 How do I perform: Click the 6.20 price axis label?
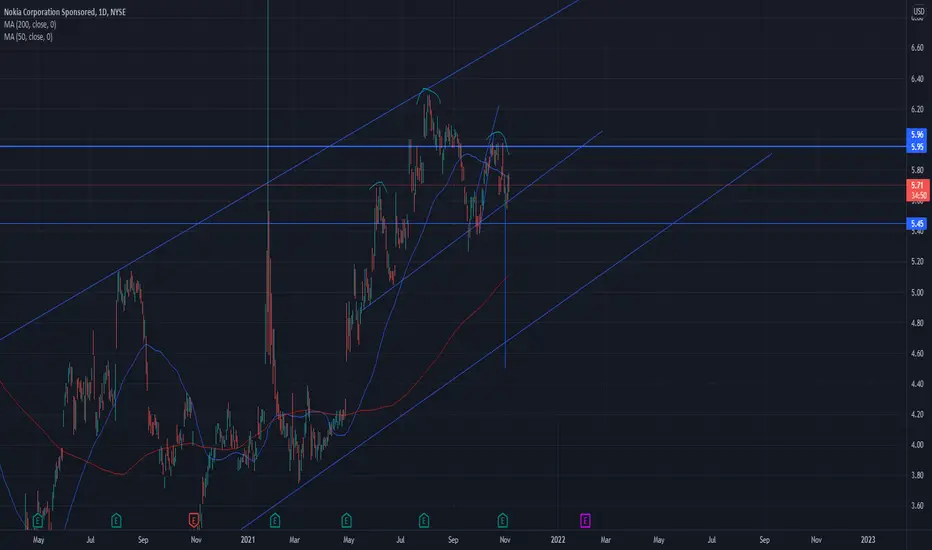pyautogui.click(x=917, y=109)
